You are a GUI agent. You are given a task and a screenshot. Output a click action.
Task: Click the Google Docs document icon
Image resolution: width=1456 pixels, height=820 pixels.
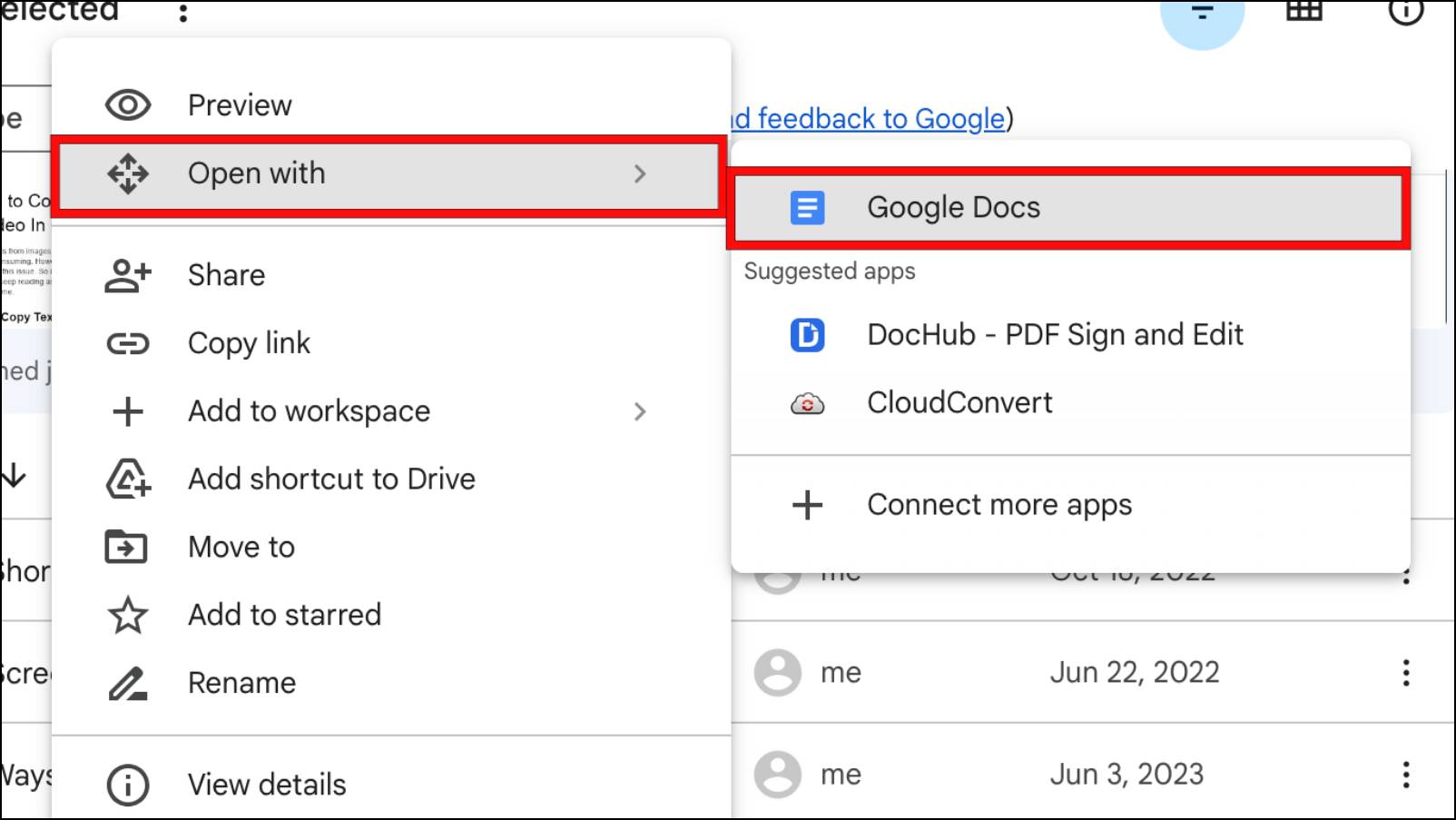click(807, 208)
